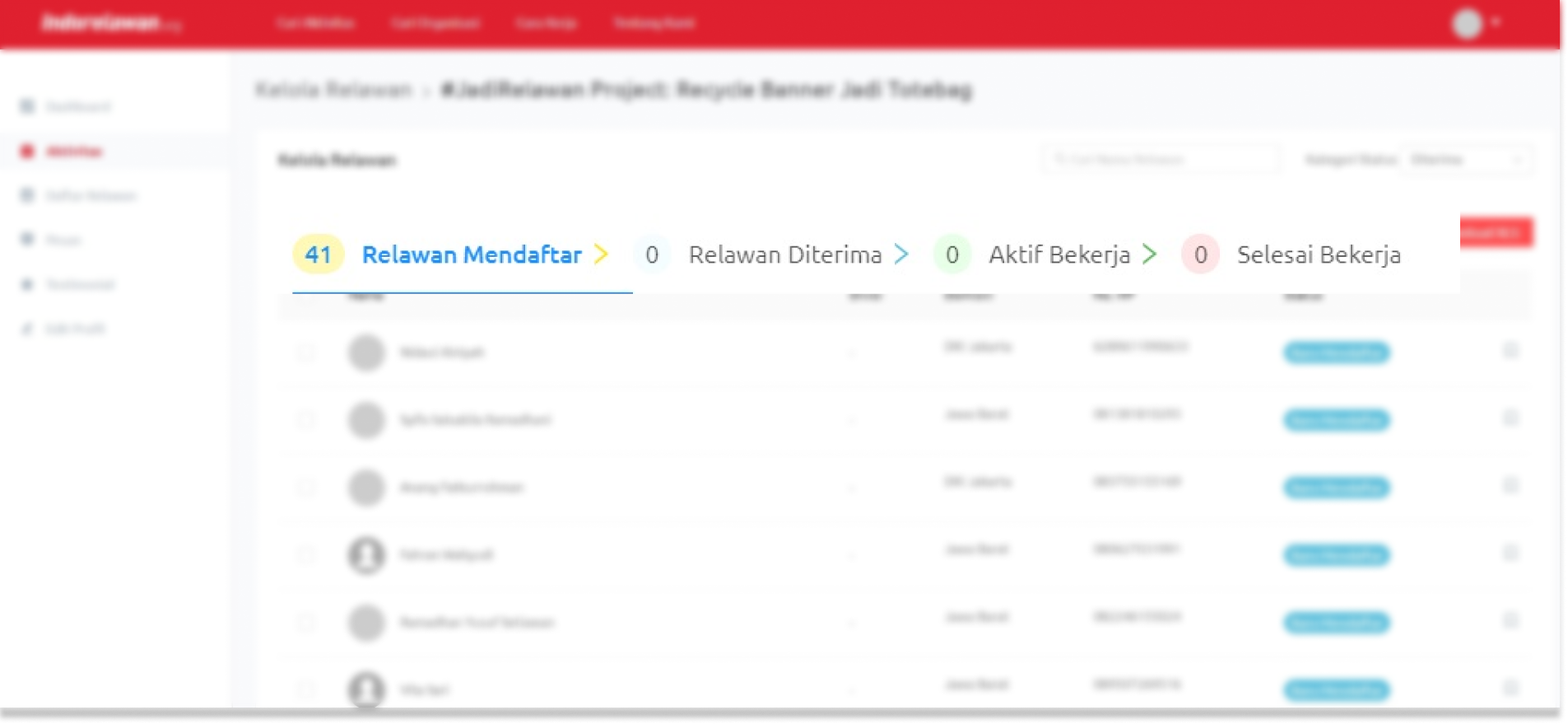Tick the checkbox of the second volunteer row

click(305, 420)
